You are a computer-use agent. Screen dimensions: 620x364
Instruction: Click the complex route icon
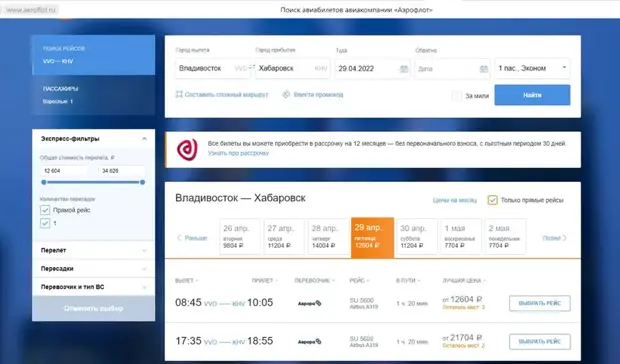[x=179, y=94]
